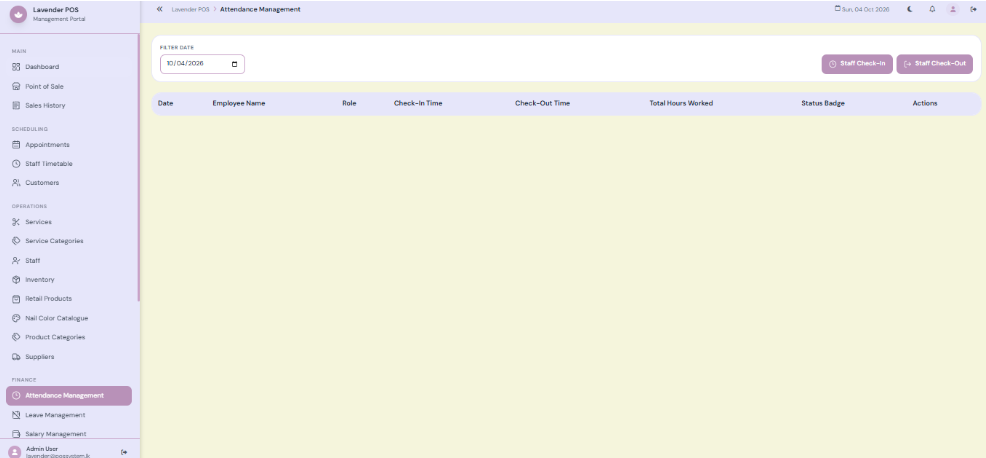Click the Employee Name column header
Image resolution: width=986 pixels, height=458 pixels.
[239, 103]
